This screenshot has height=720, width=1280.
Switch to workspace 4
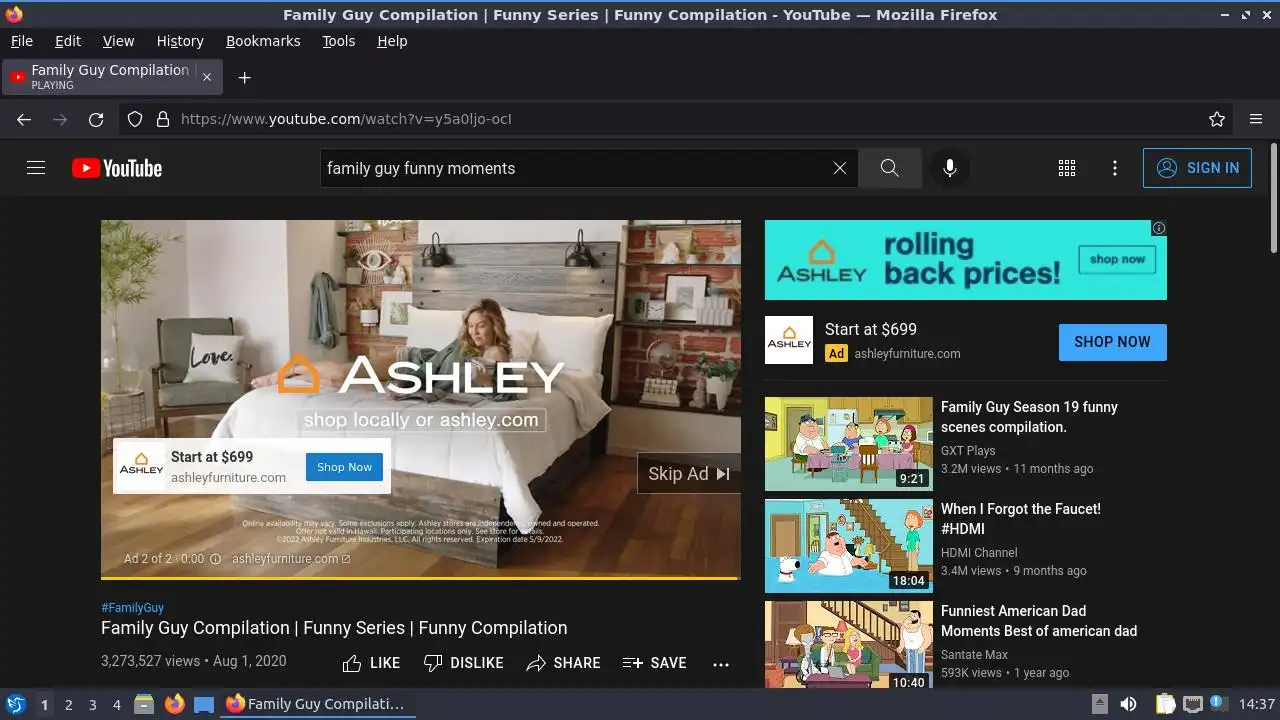tap(116, 705)
